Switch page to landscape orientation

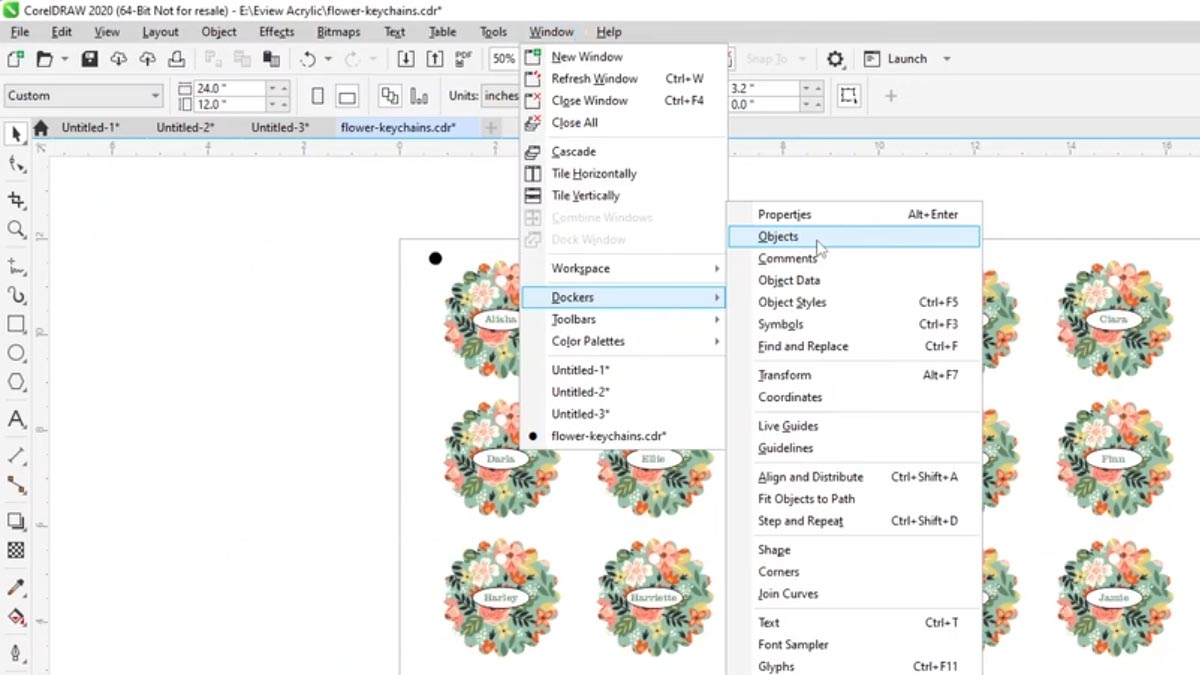click(x=347, y=96)
